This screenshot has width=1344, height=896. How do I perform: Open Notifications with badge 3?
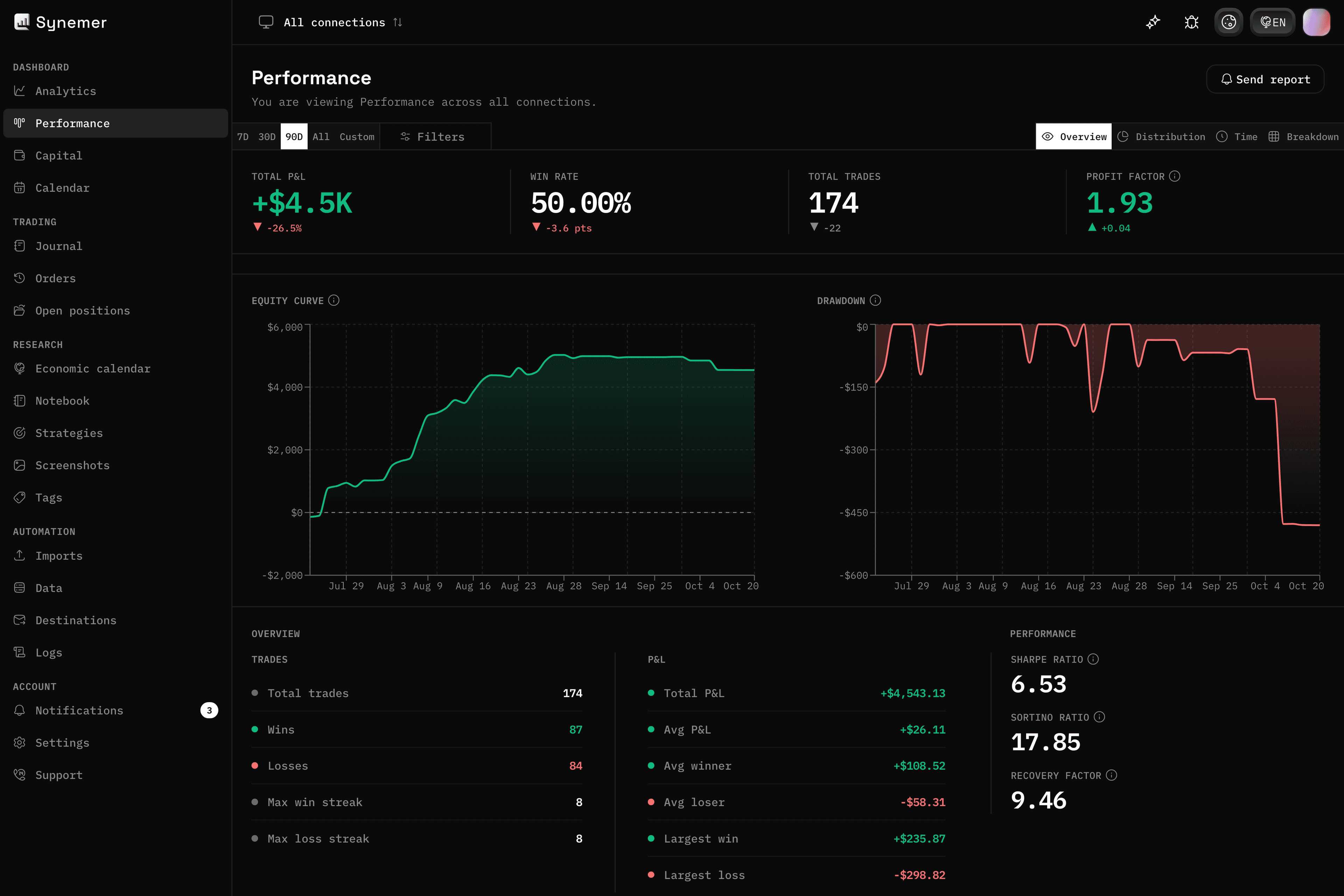tap(115, 710)
